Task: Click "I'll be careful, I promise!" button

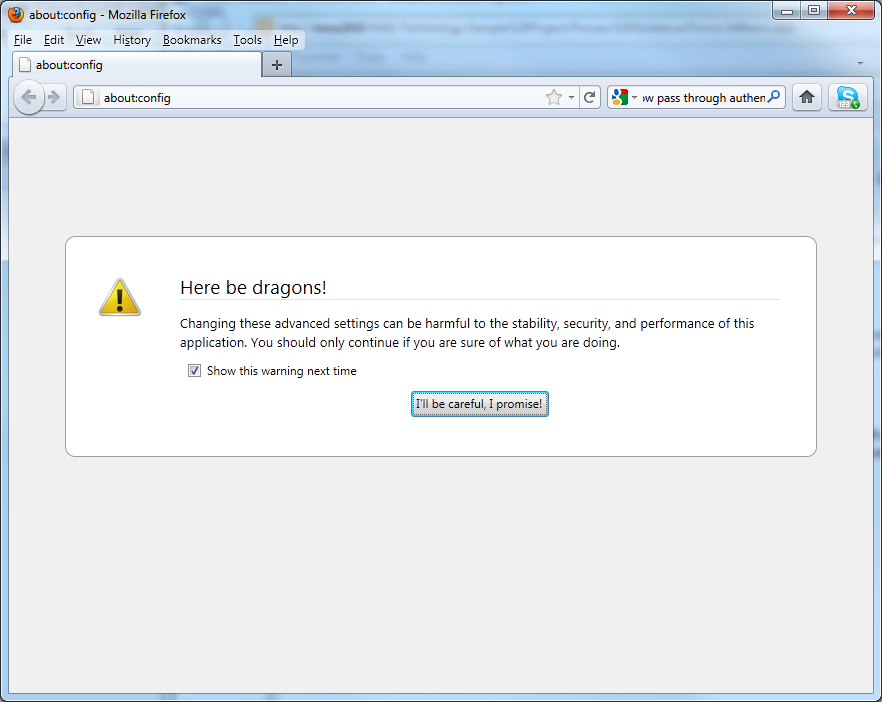Action: tap(479, 404)
